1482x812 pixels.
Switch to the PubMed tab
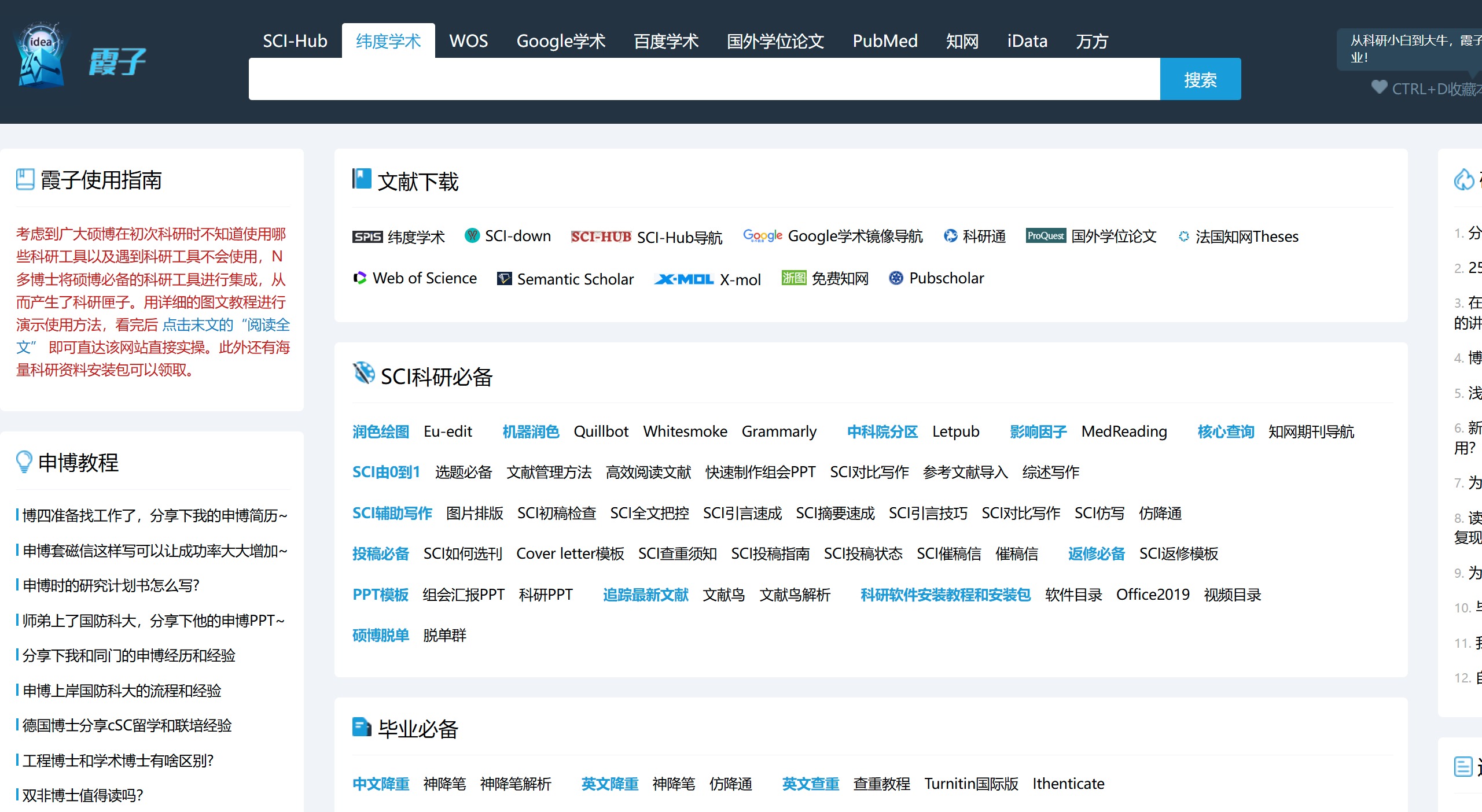pyautogui.click(x=885, y=41)
